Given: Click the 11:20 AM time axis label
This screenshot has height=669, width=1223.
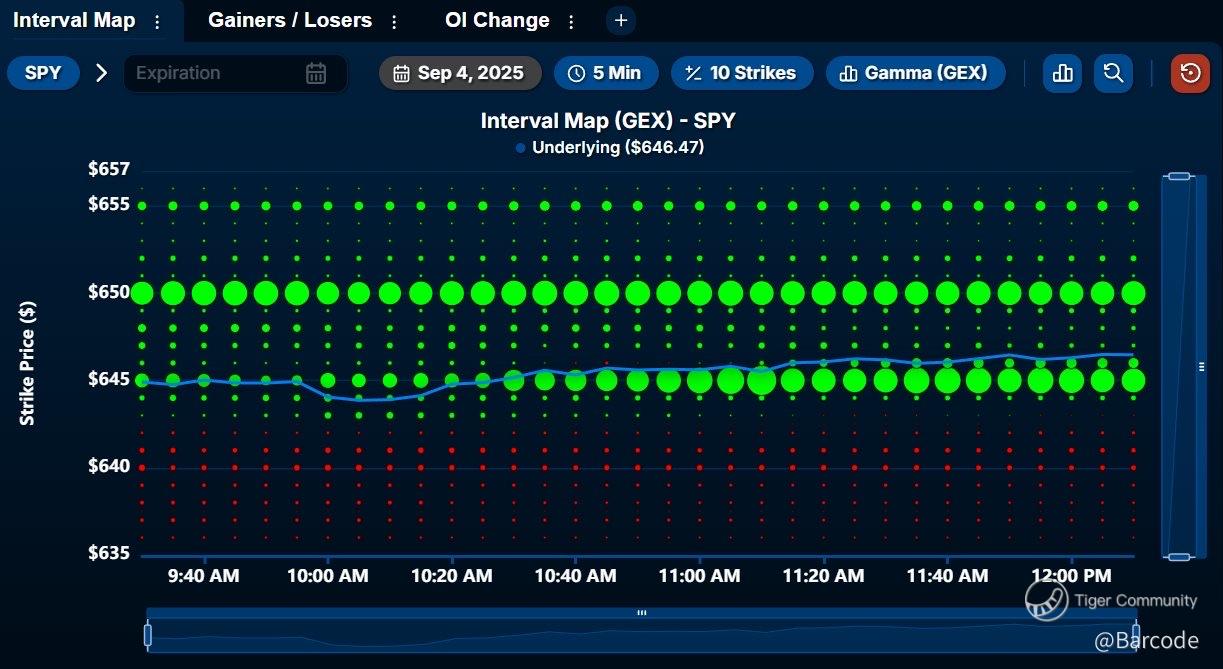Looking at the screenshot, I should pyautogui.click(x=823, y=575).
